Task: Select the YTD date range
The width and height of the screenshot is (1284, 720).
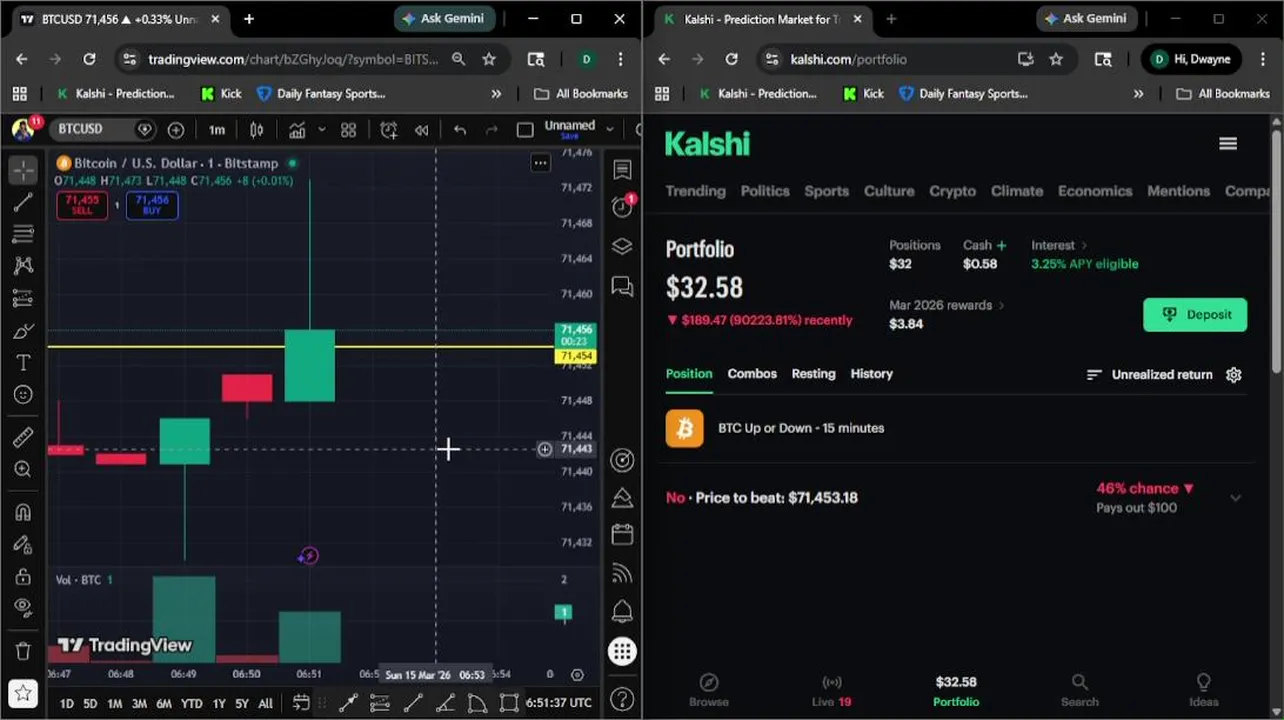Action: pyautogui.click(x=191, y=703)
